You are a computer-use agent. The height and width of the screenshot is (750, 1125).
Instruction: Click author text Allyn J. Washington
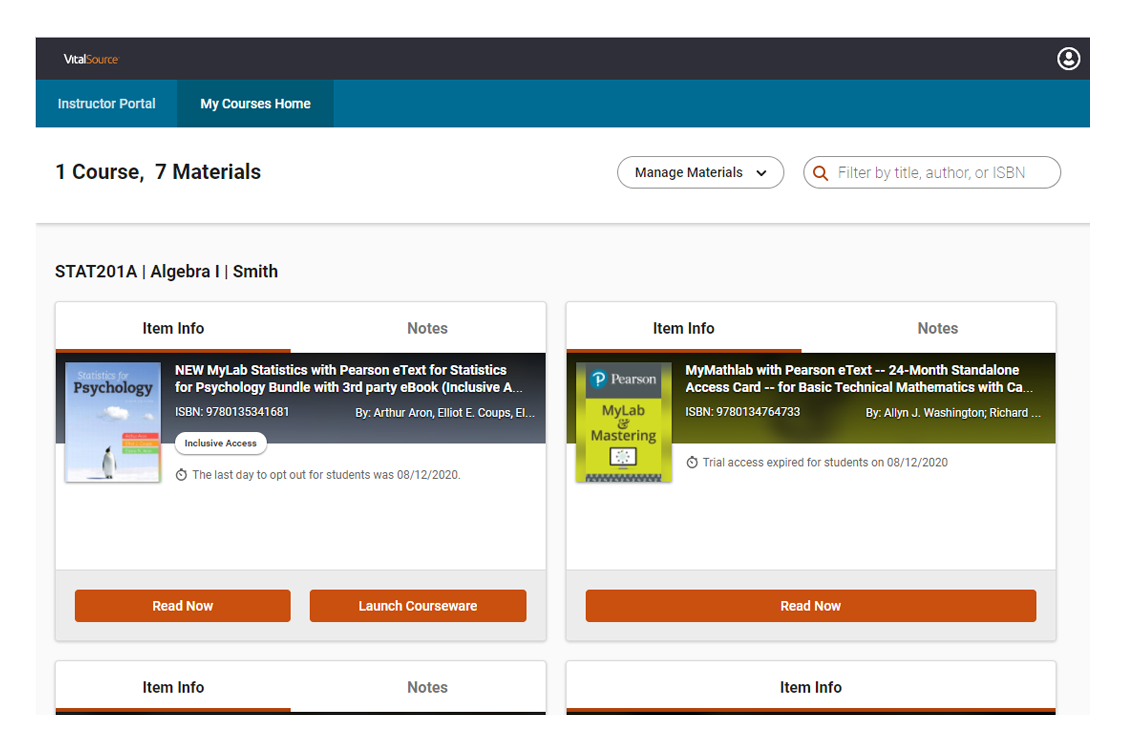[953, 413]
